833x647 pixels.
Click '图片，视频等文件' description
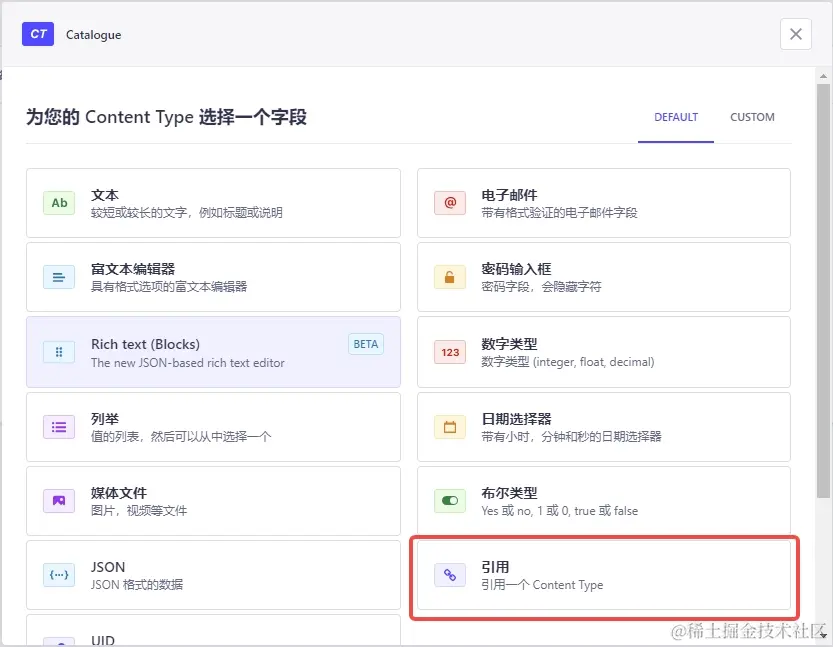coord(139,510)
